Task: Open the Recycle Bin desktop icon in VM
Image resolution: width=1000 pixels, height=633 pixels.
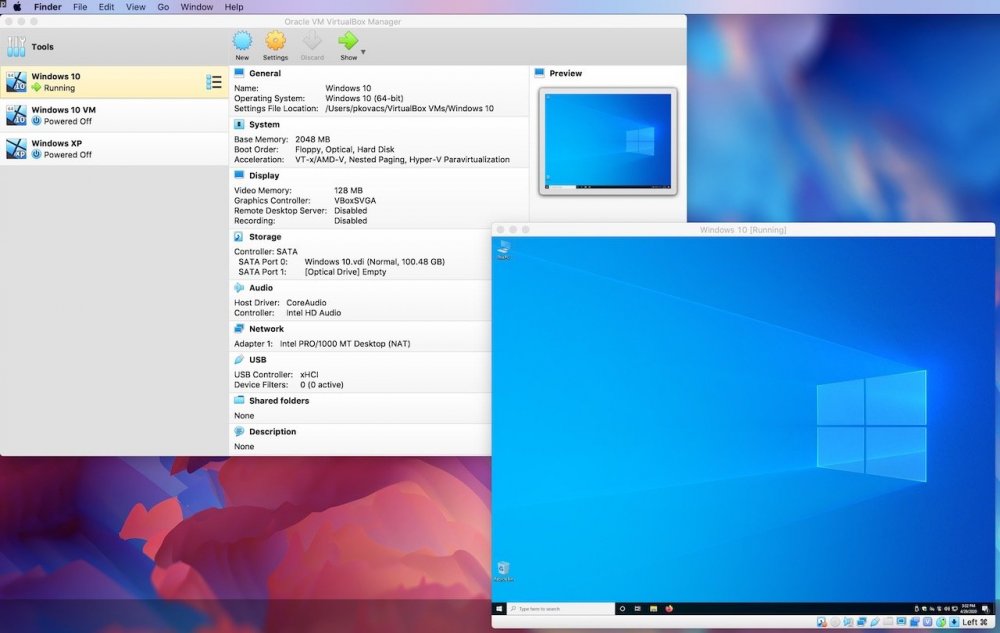Action: (503, 571)
